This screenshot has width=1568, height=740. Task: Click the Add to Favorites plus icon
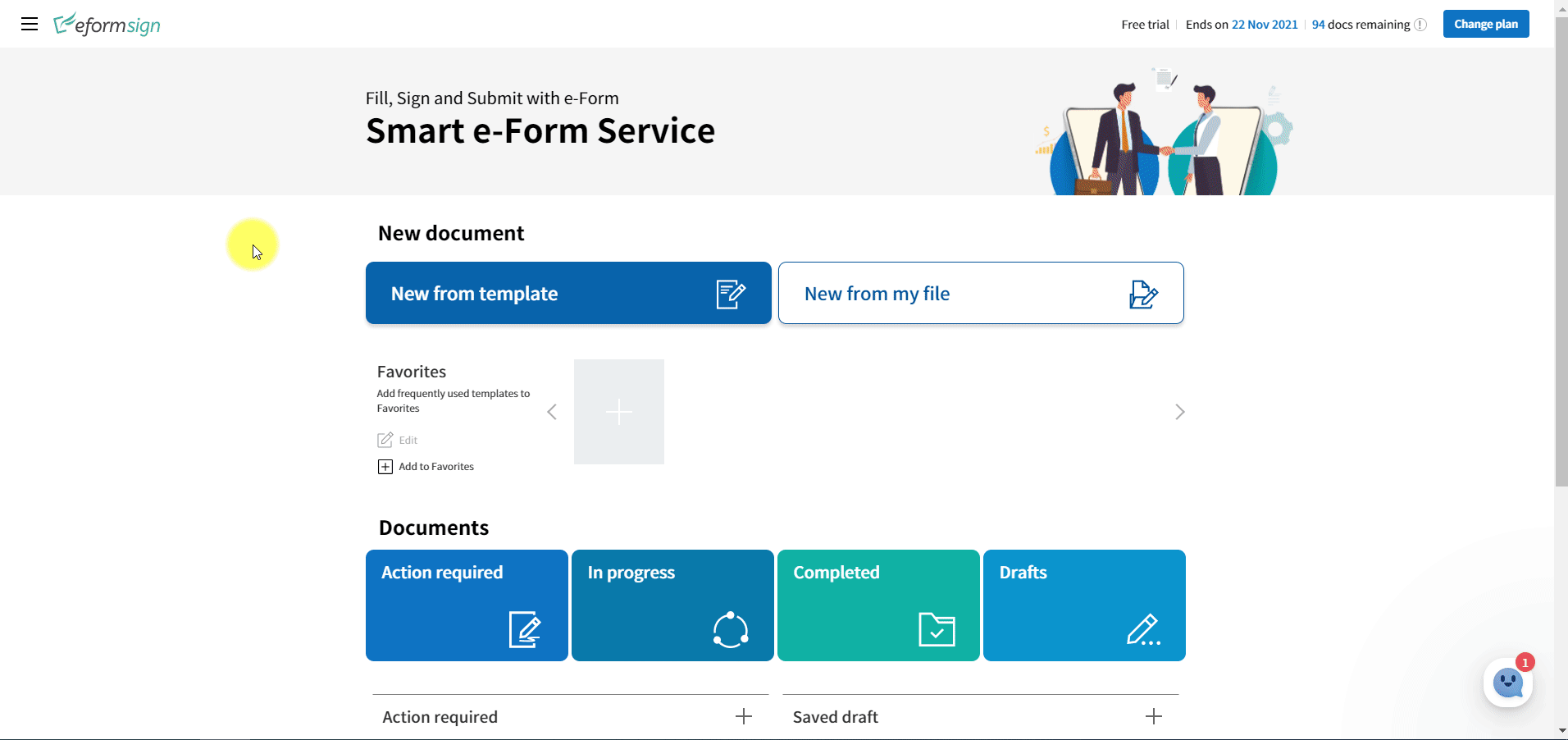point(385,467)
